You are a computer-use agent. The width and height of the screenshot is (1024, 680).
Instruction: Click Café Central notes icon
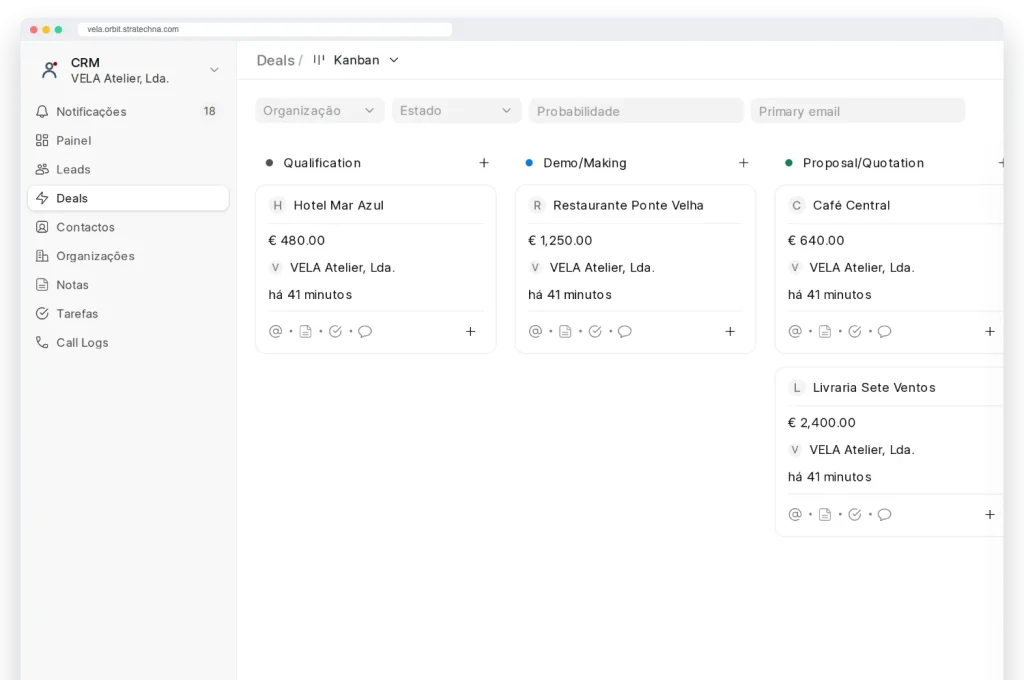pos(825,331)
